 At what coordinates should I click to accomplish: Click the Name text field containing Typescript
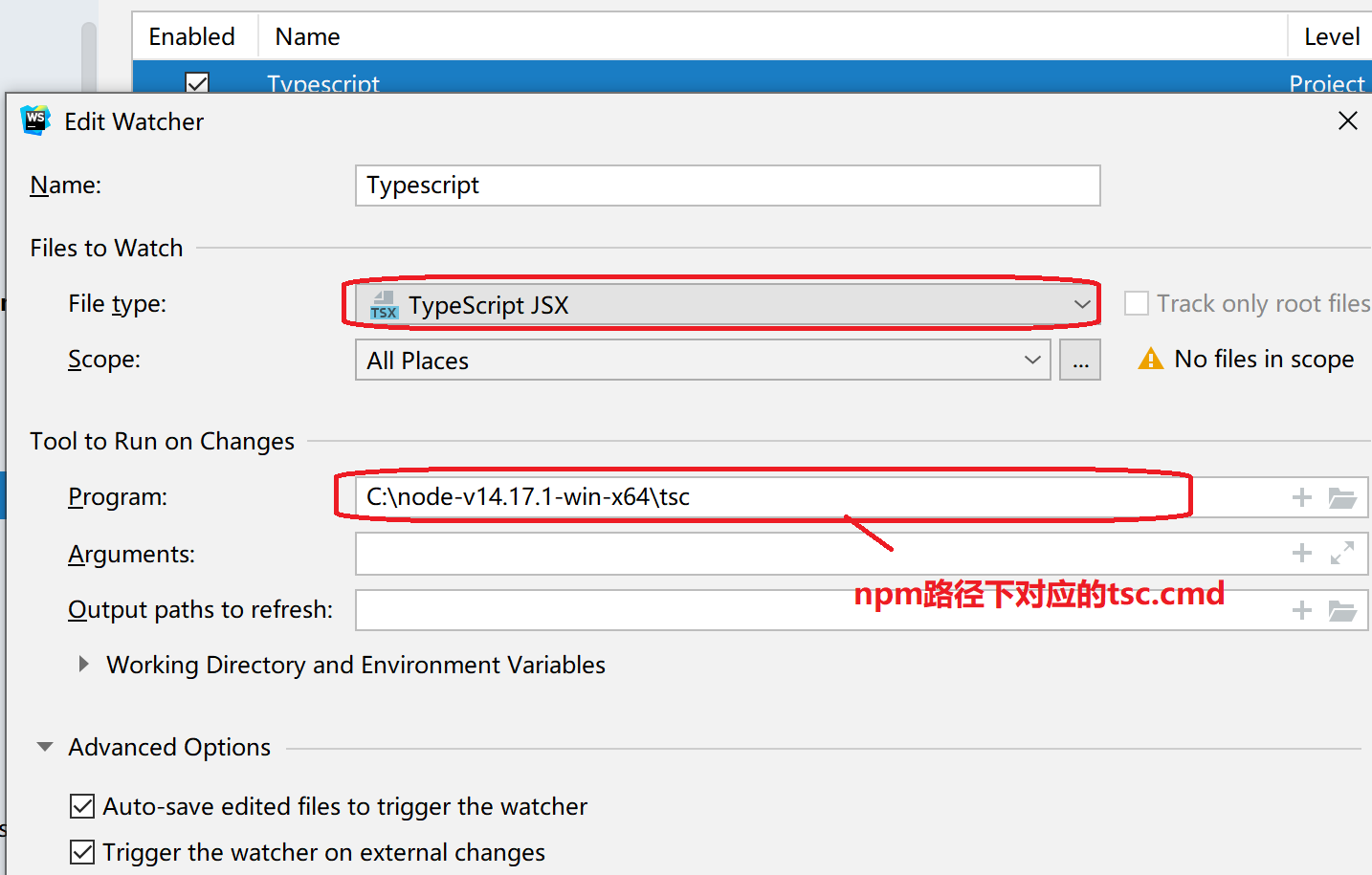click(x=727, y=186)
